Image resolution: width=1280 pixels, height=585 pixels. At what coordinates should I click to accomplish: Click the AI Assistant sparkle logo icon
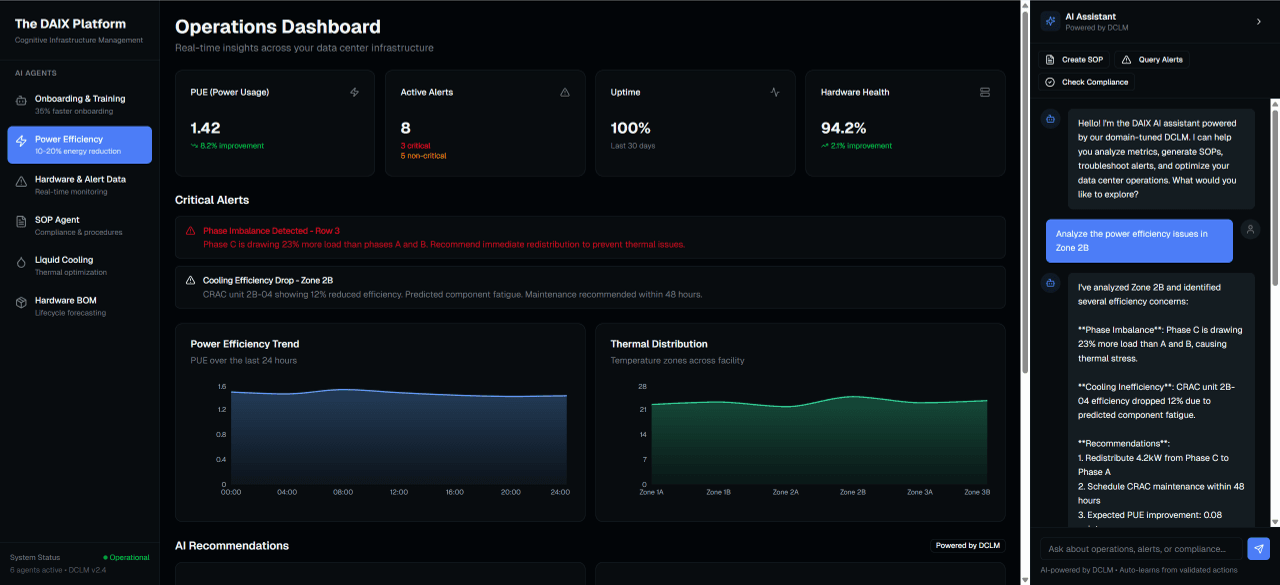click(x=1049, y=21)
